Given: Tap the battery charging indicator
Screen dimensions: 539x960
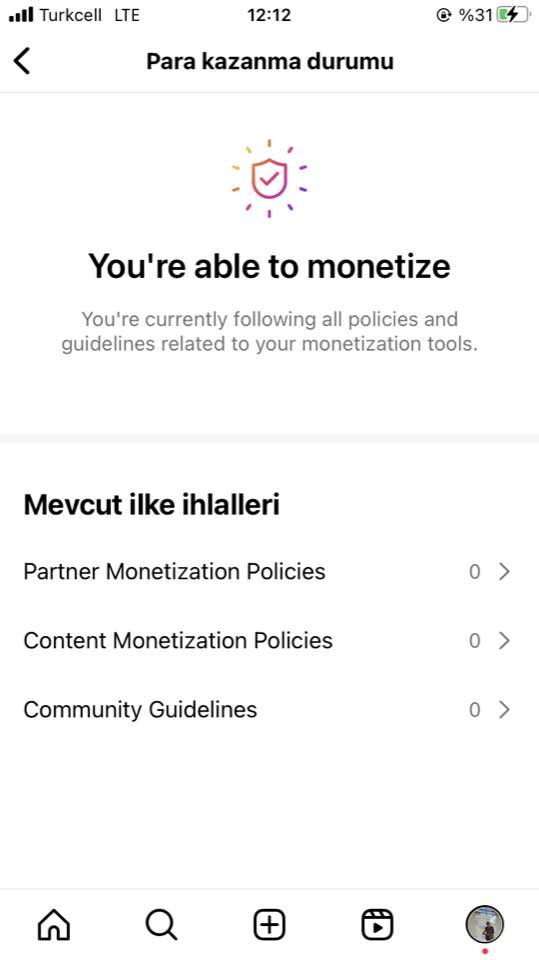Looking at the screenshot, I should [x=512, y=15].
